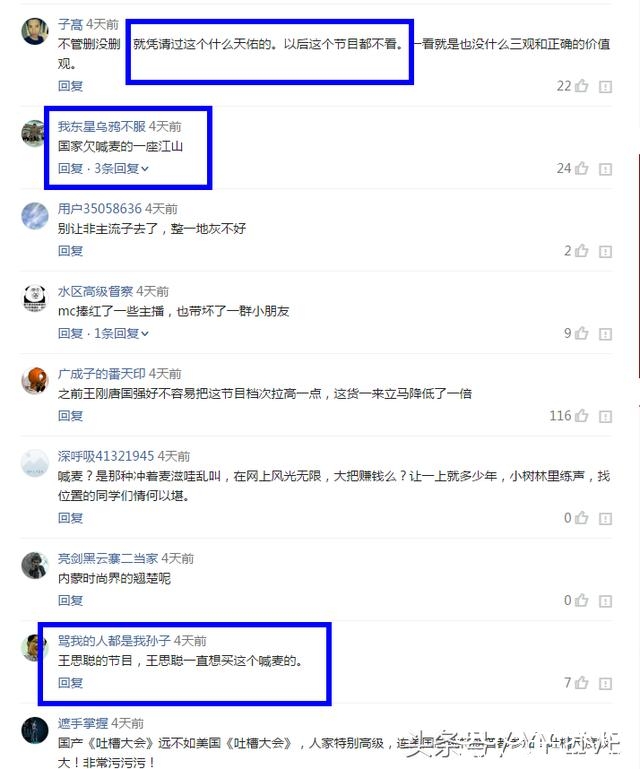640x769 pixels.
Task: Like the comment with 116 likes
Action: coord(582,415)
